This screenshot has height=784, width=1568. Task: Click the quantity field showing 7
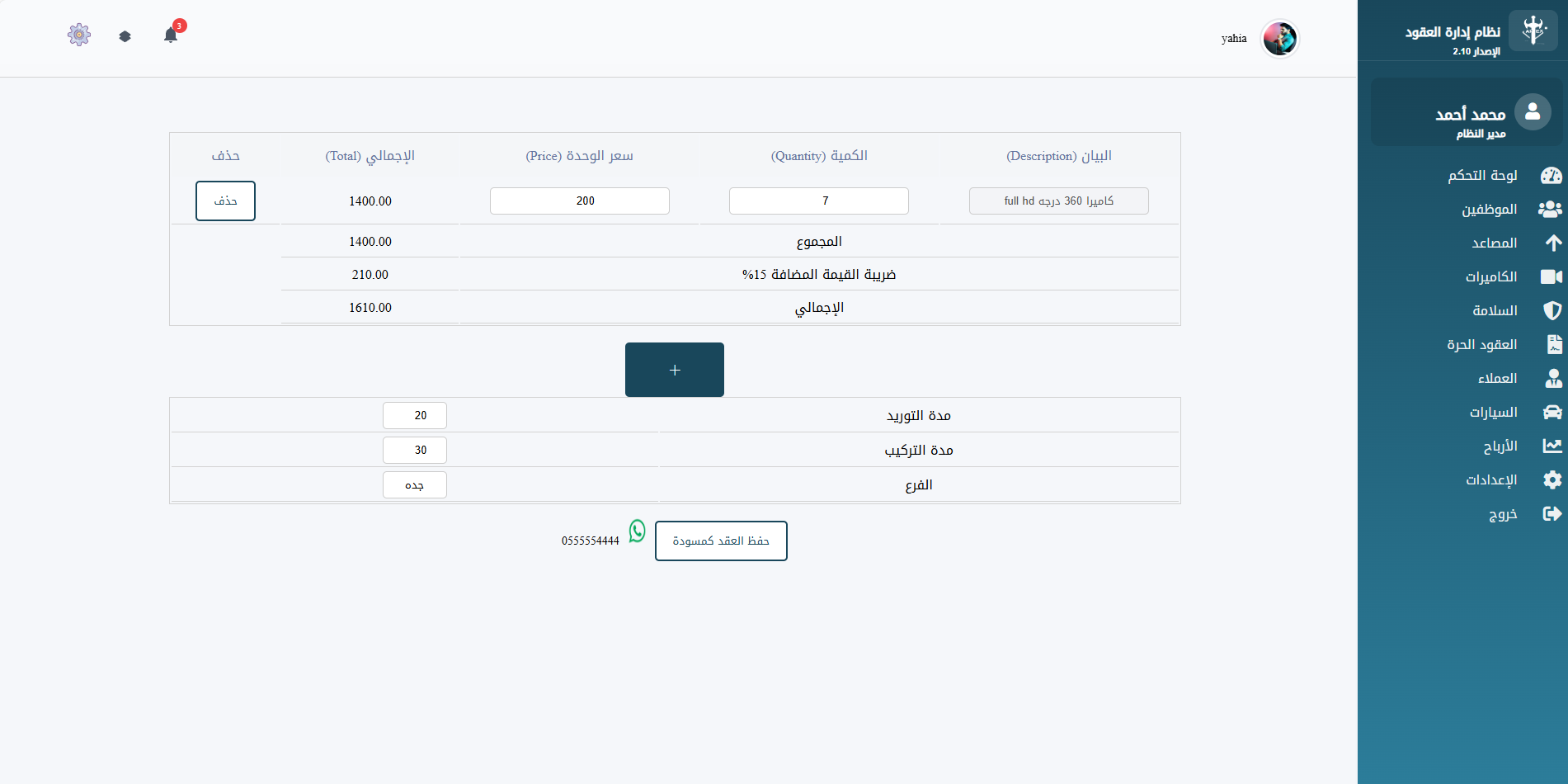coord(818,201)
